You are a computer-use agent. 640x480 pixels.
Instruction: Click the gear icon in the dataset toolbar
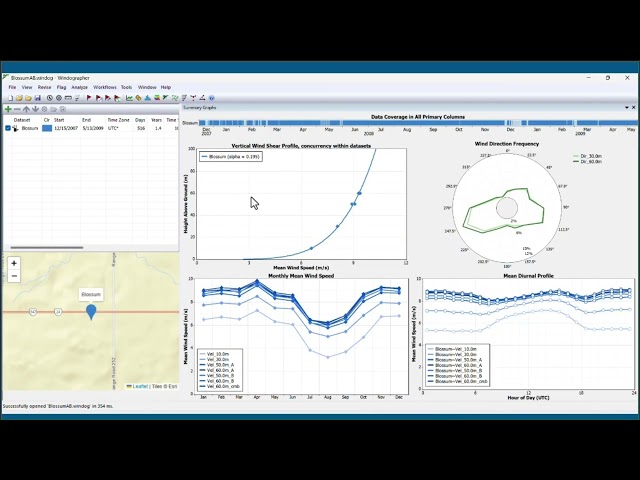44,109
